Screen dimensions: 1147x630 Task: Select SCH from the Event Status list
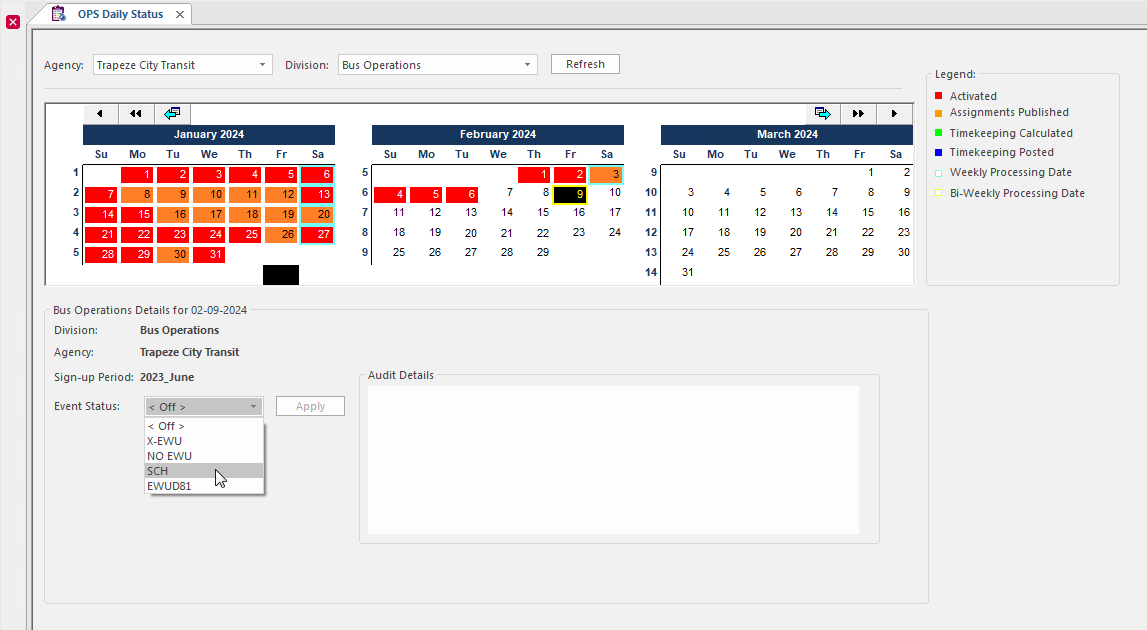pos(158,471)
